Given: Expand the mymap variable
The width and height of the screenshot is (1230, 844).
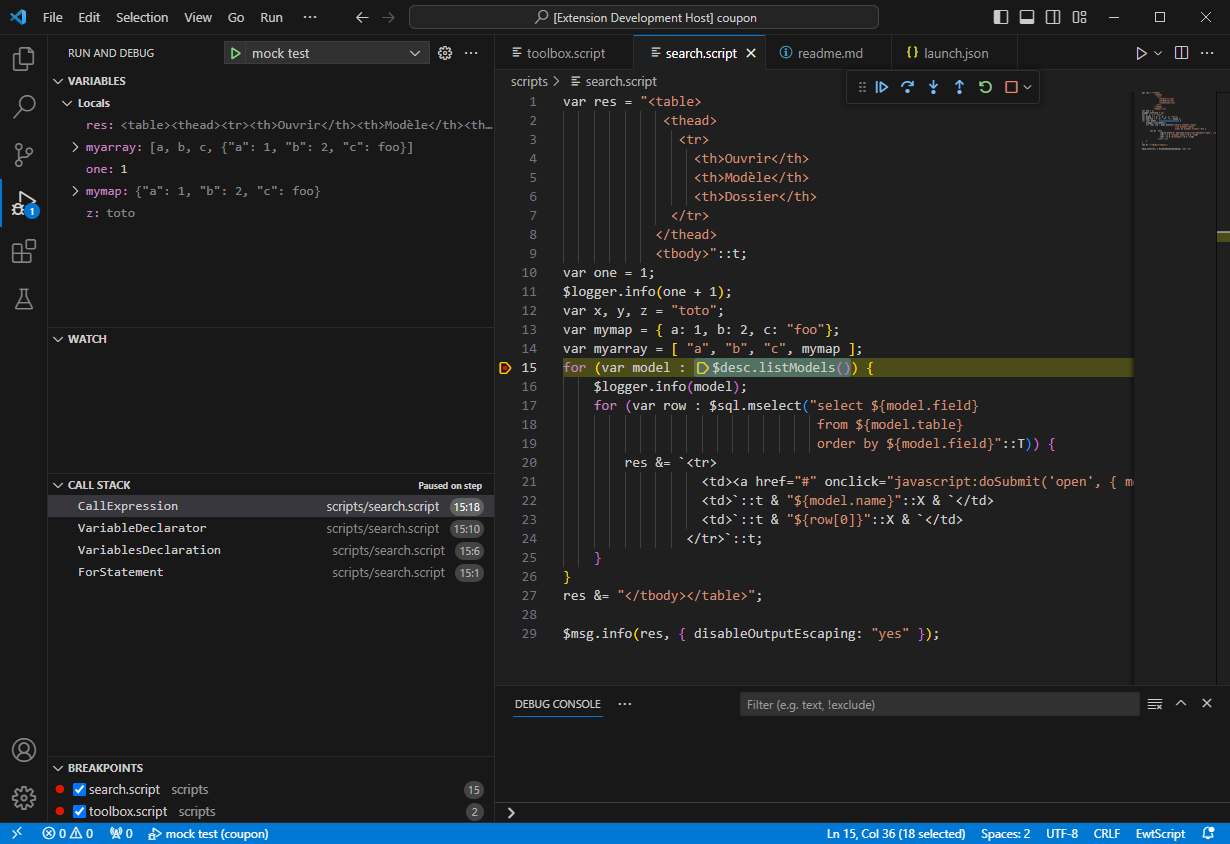Looking at the screenshot, I should coord(76,191).
